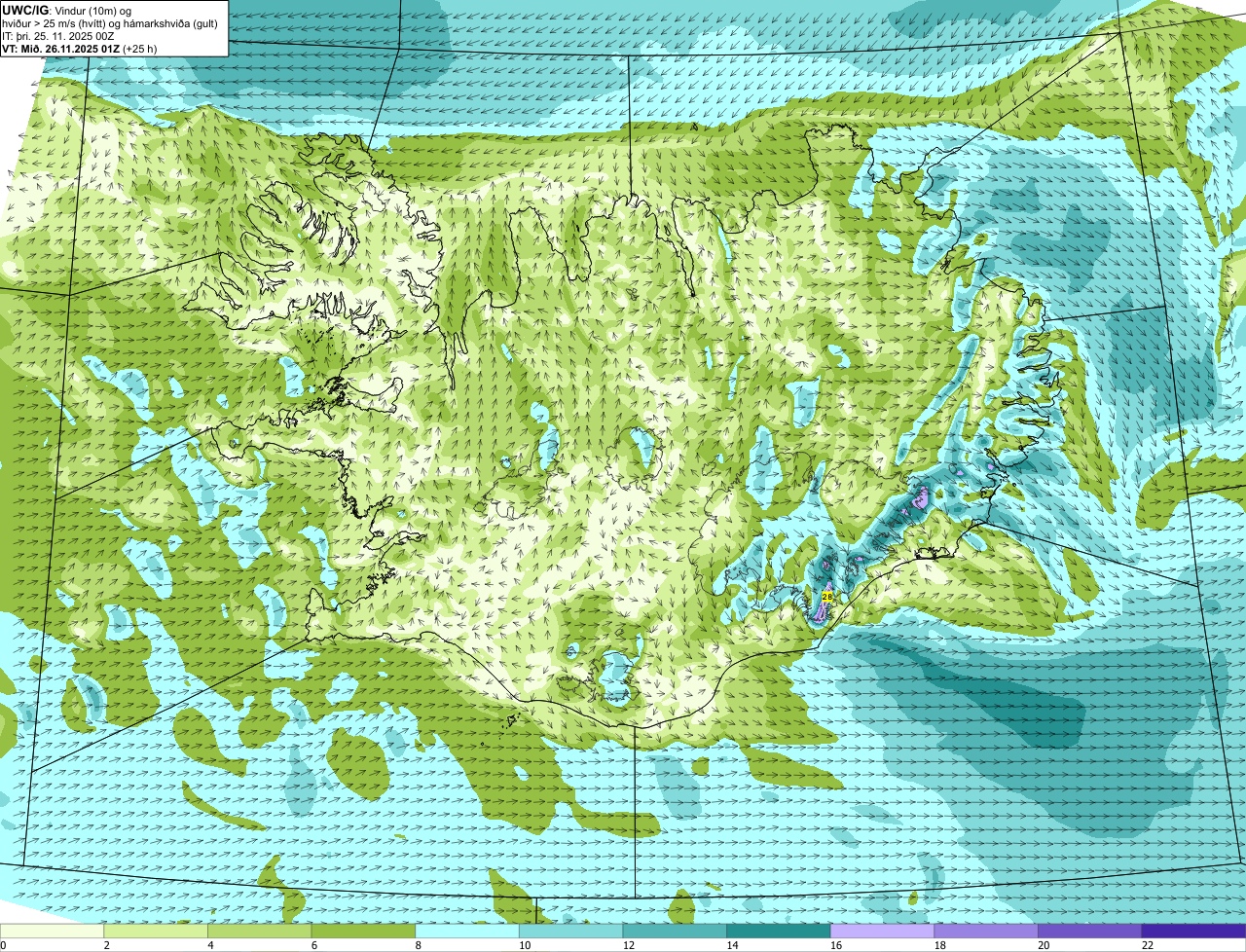Click the '16' label under the legend

tap(835, 944)
